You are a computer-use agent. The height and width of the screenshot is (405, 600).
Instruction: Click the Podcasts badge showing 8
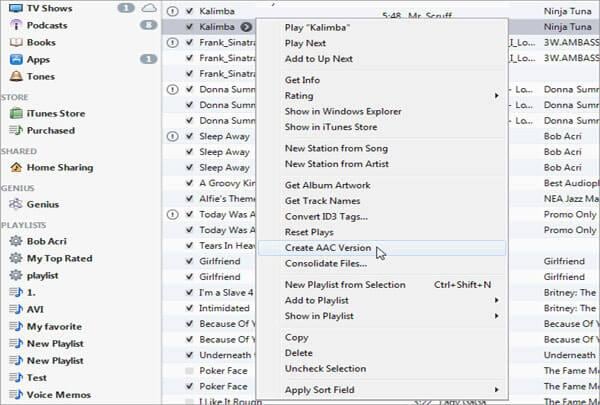click(x=148, y=25)
